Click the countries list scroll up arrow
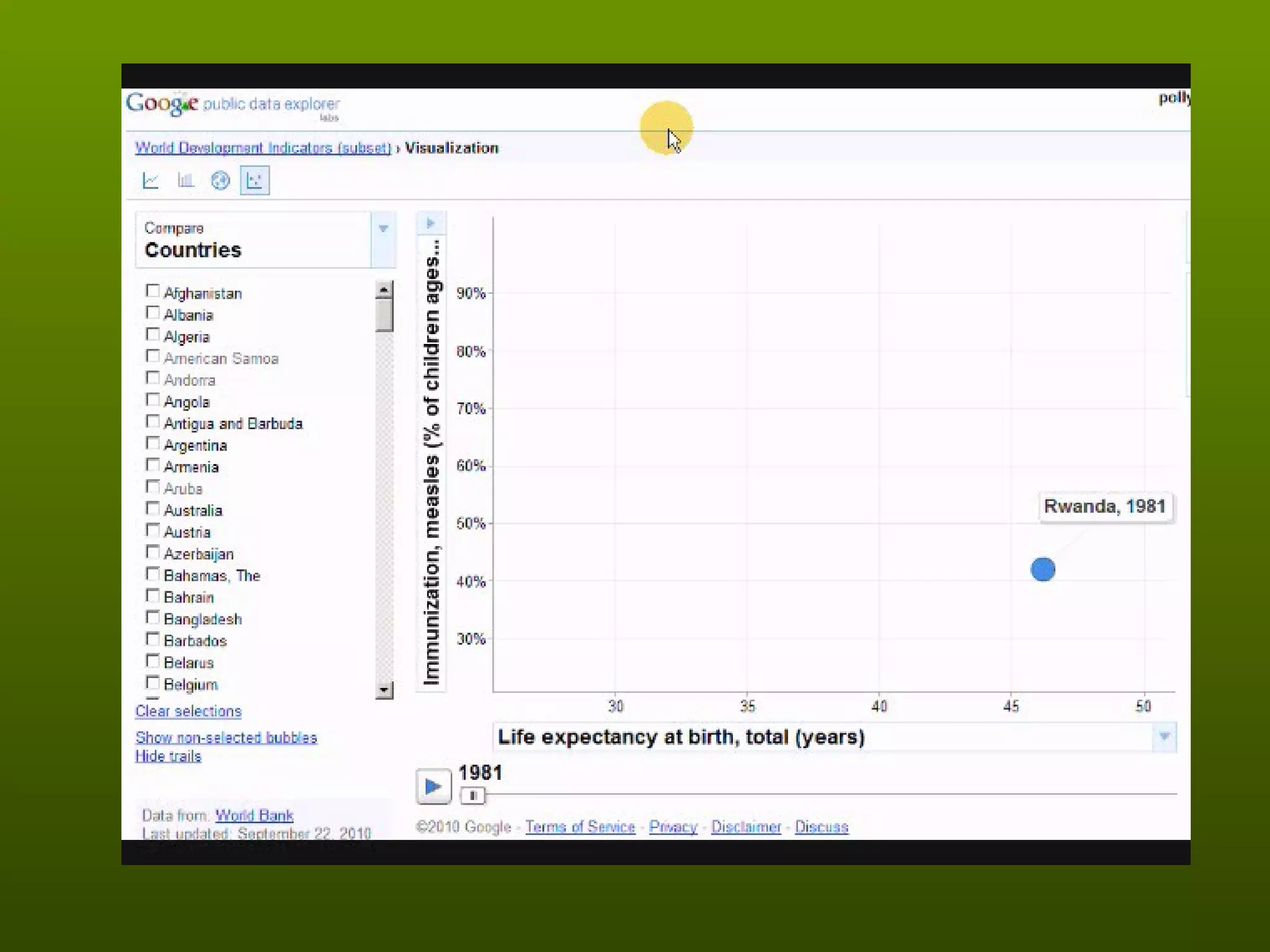This screenshot has width=1270, height=952. [x=384, y=289]
